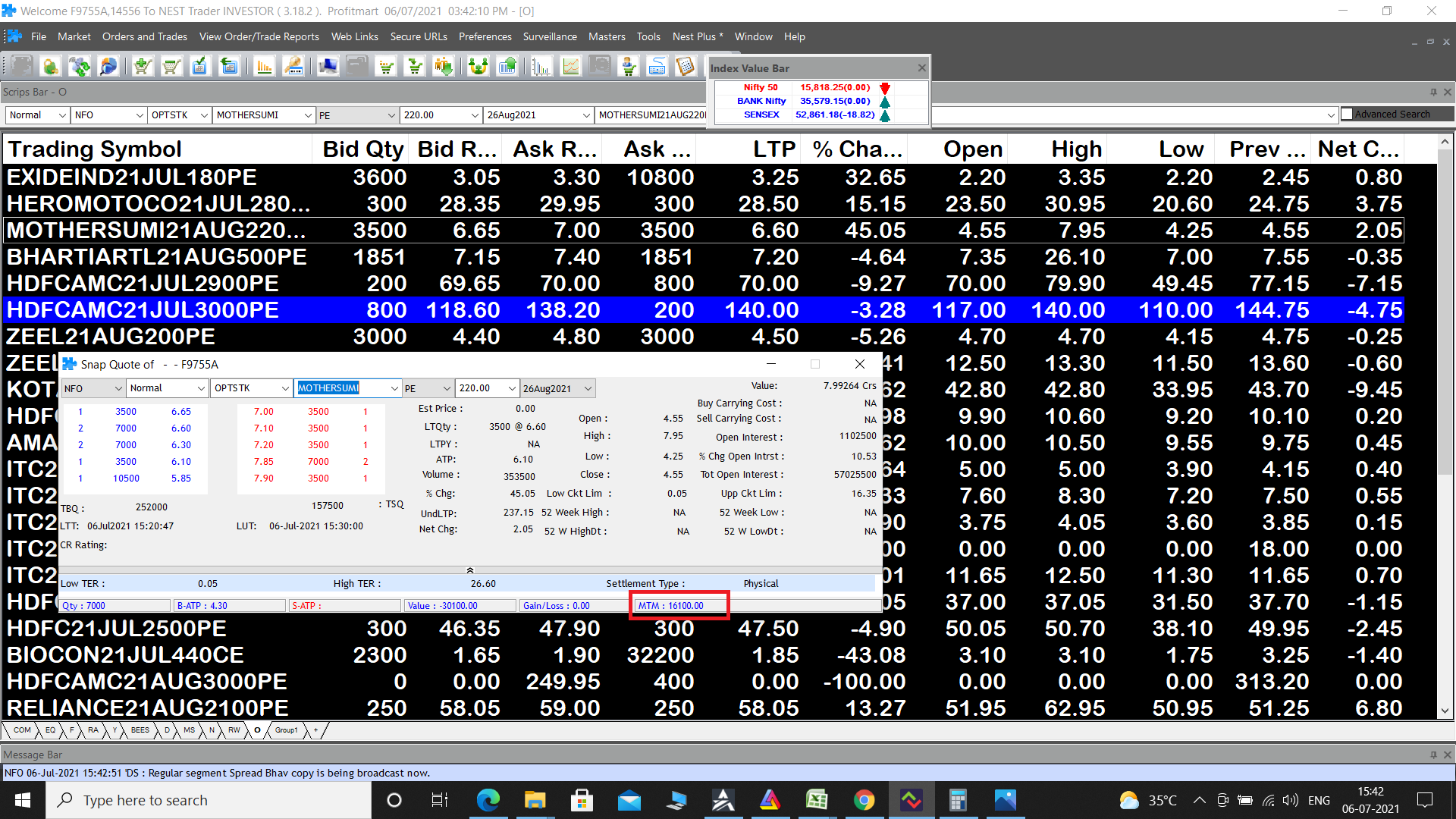Close the Snap Quote window

pos(860,364)
